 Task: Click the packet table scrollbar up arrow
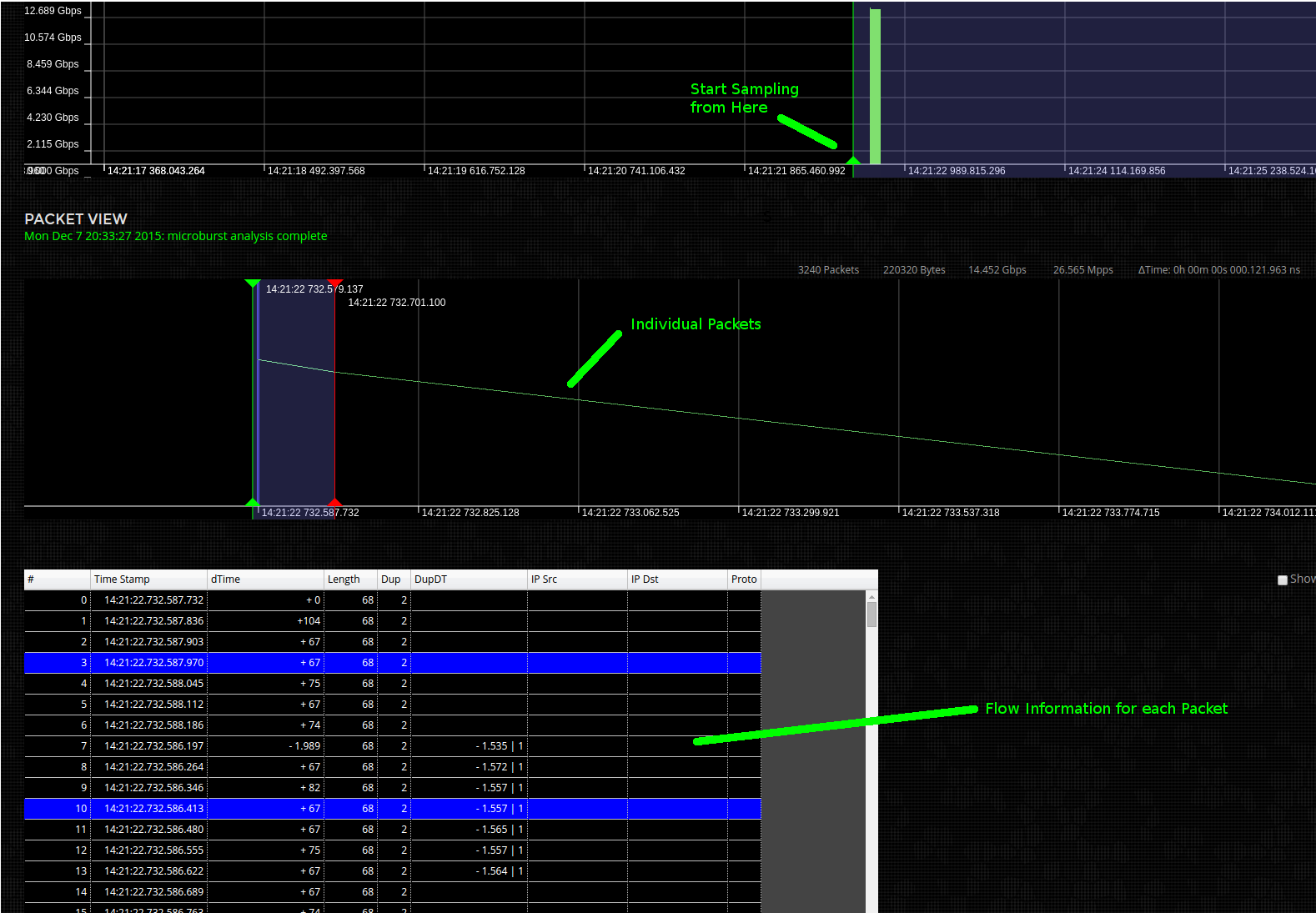(x=871, y=596)
